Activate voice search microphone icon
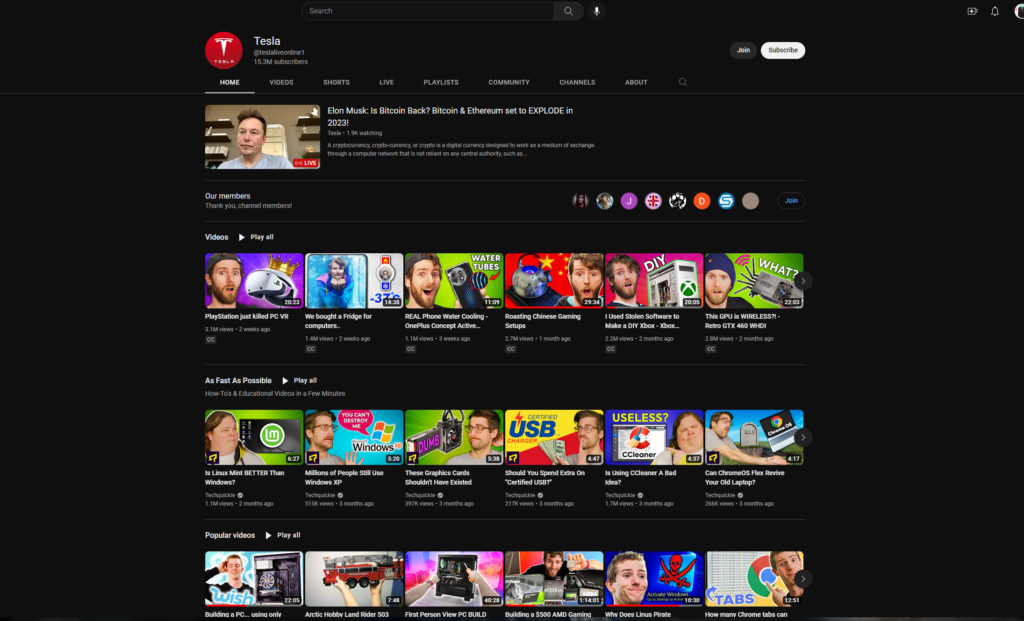 pyautogui.click(x=597, y=11)
